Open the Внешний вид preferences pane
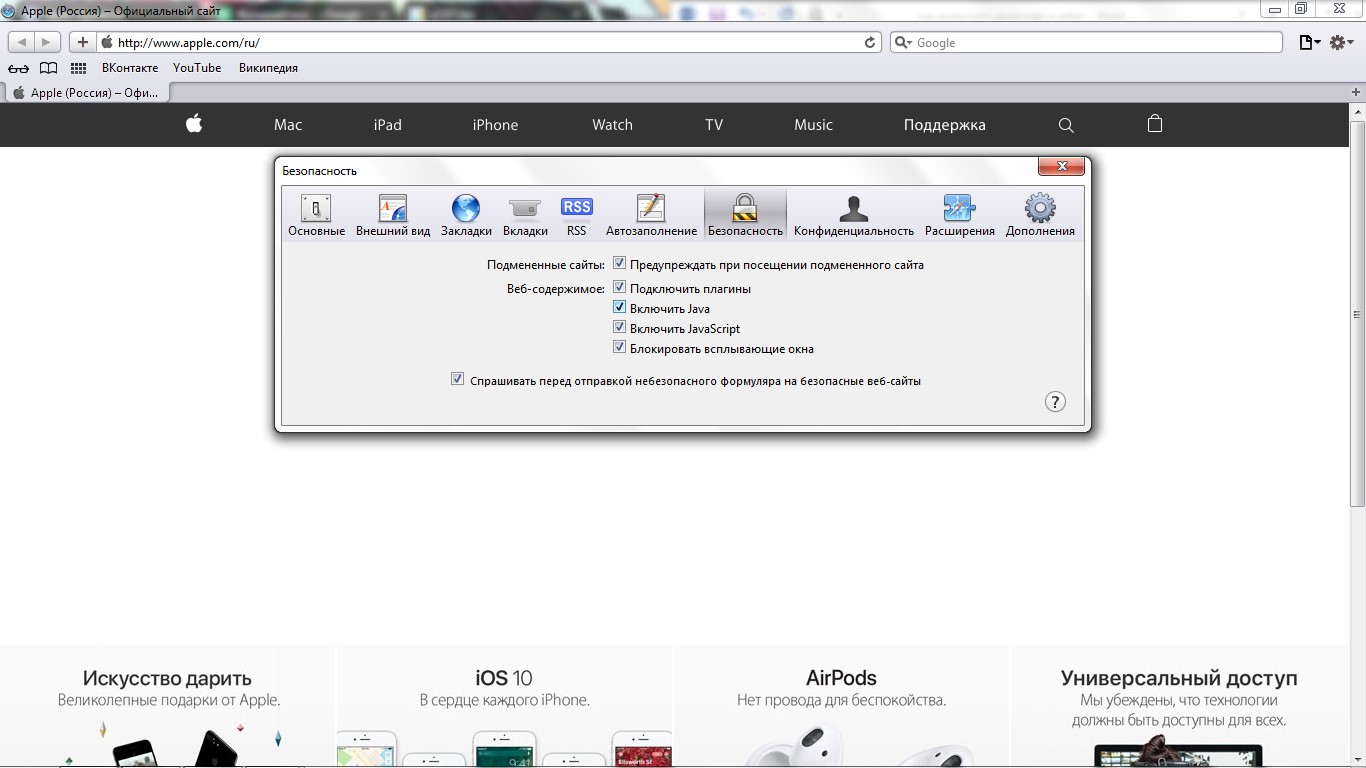The width and height of the screenshot is (1366, 768). coord(393,215)
